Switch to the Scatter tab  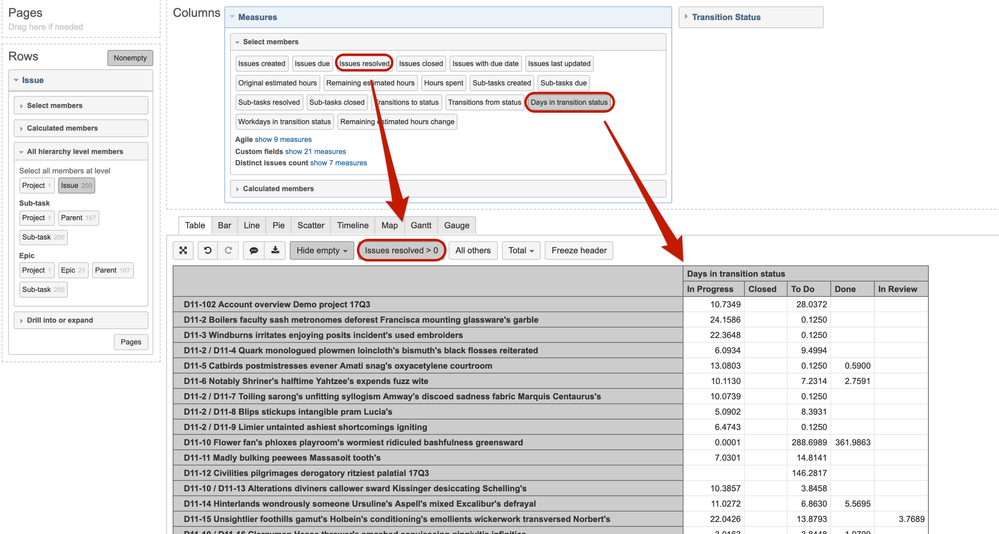coord(311,226)
